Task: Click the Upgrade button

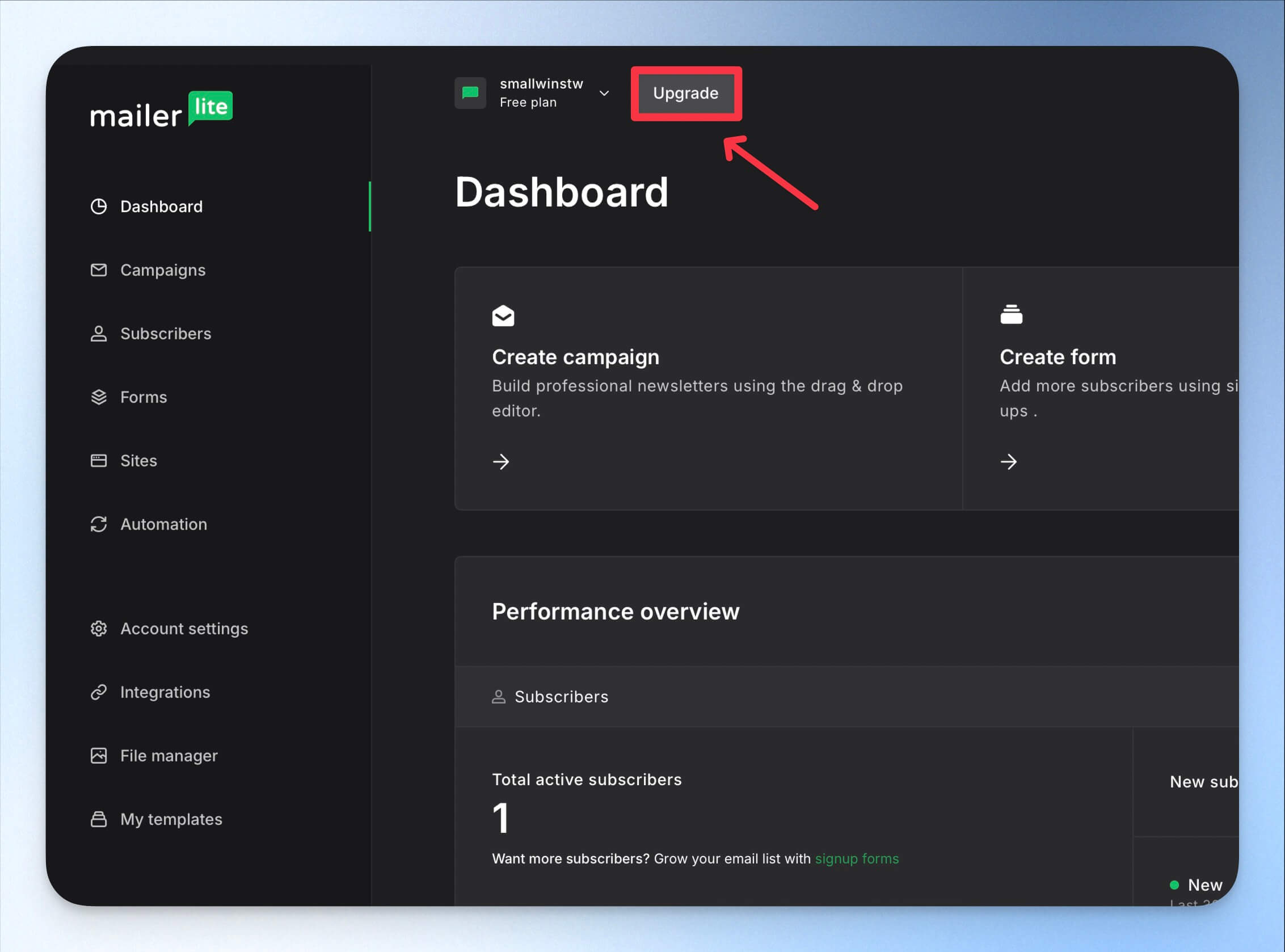Action: coord(686,94)
